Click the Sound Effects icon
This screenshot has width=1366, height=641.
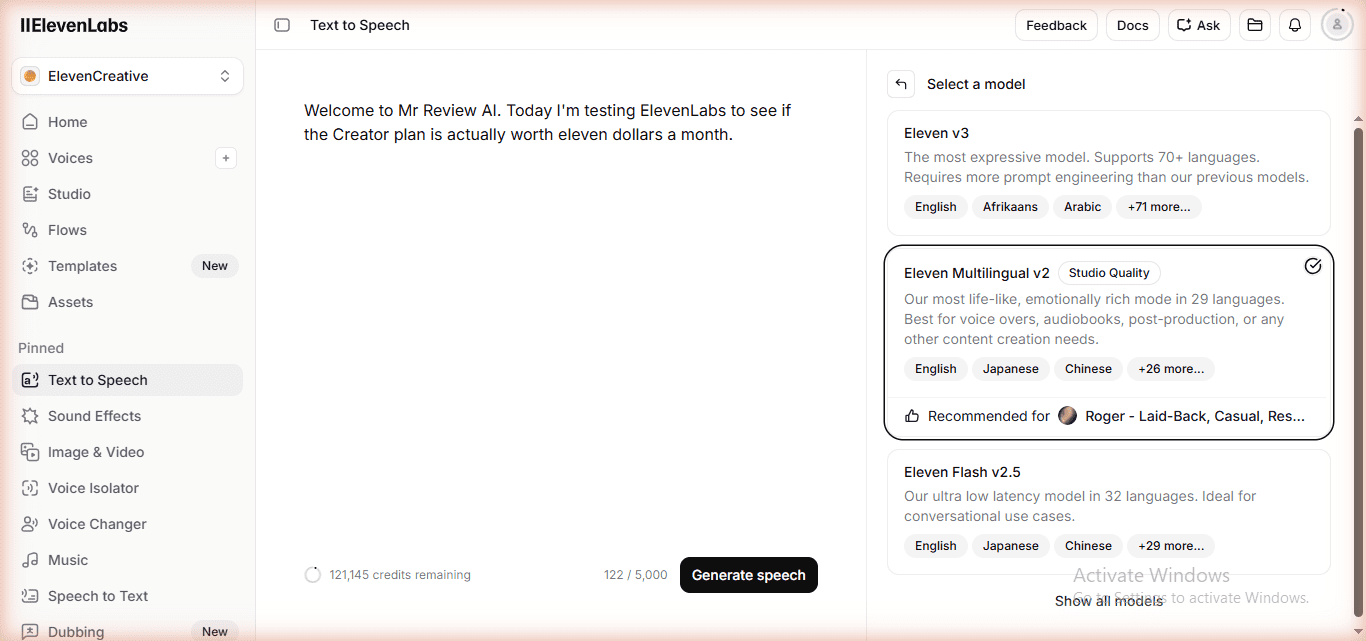coord(30,416)
